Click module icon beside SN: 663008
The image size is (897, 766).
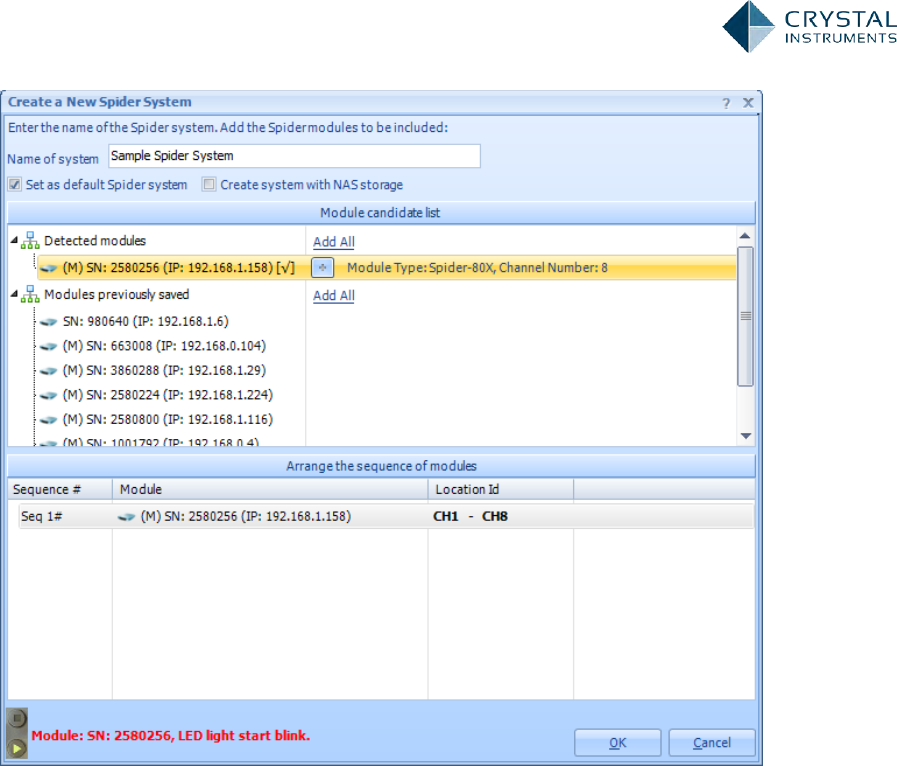click(49, 346)
